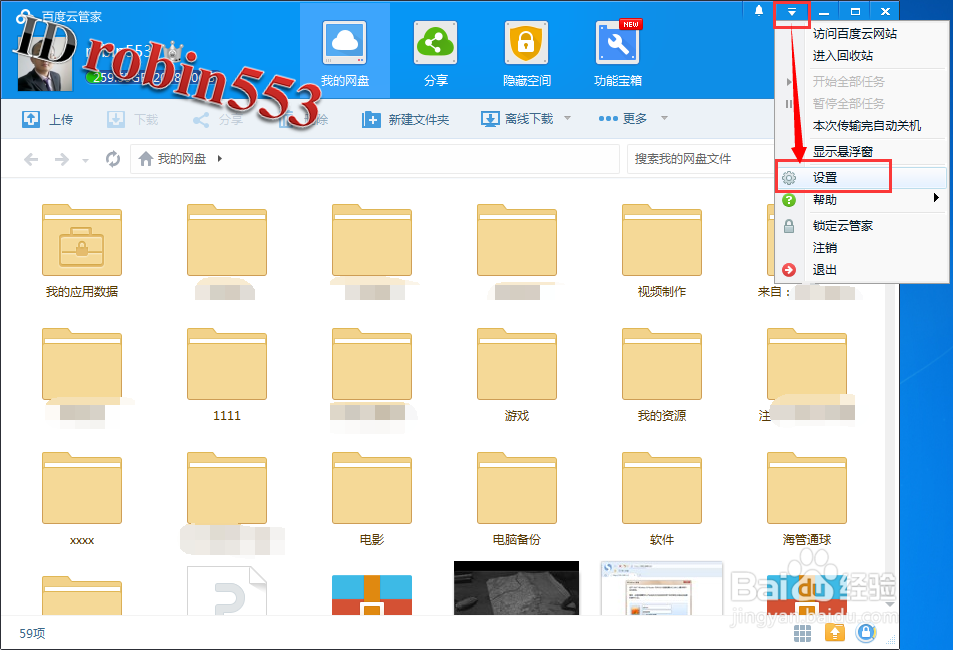Select the 电影 folder
953x650 pixels.
372,499
